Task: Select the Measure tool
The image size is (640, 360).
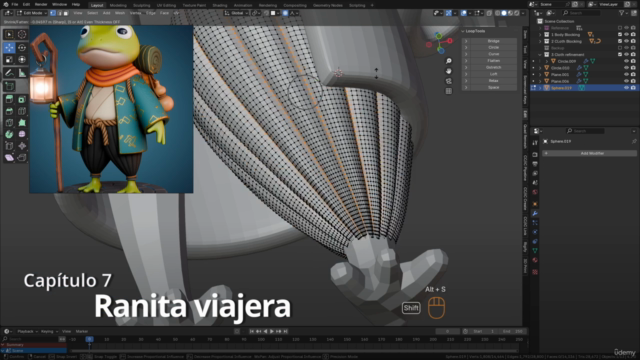Action: 22,73
